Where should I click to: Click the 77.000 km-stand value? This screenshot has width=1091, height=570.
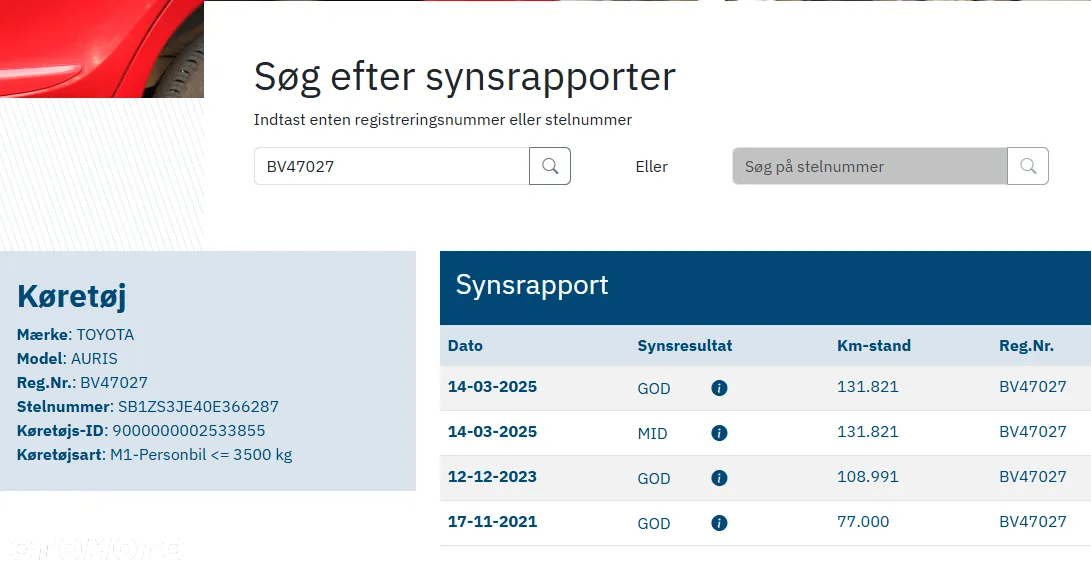click(x=863, y=522)
